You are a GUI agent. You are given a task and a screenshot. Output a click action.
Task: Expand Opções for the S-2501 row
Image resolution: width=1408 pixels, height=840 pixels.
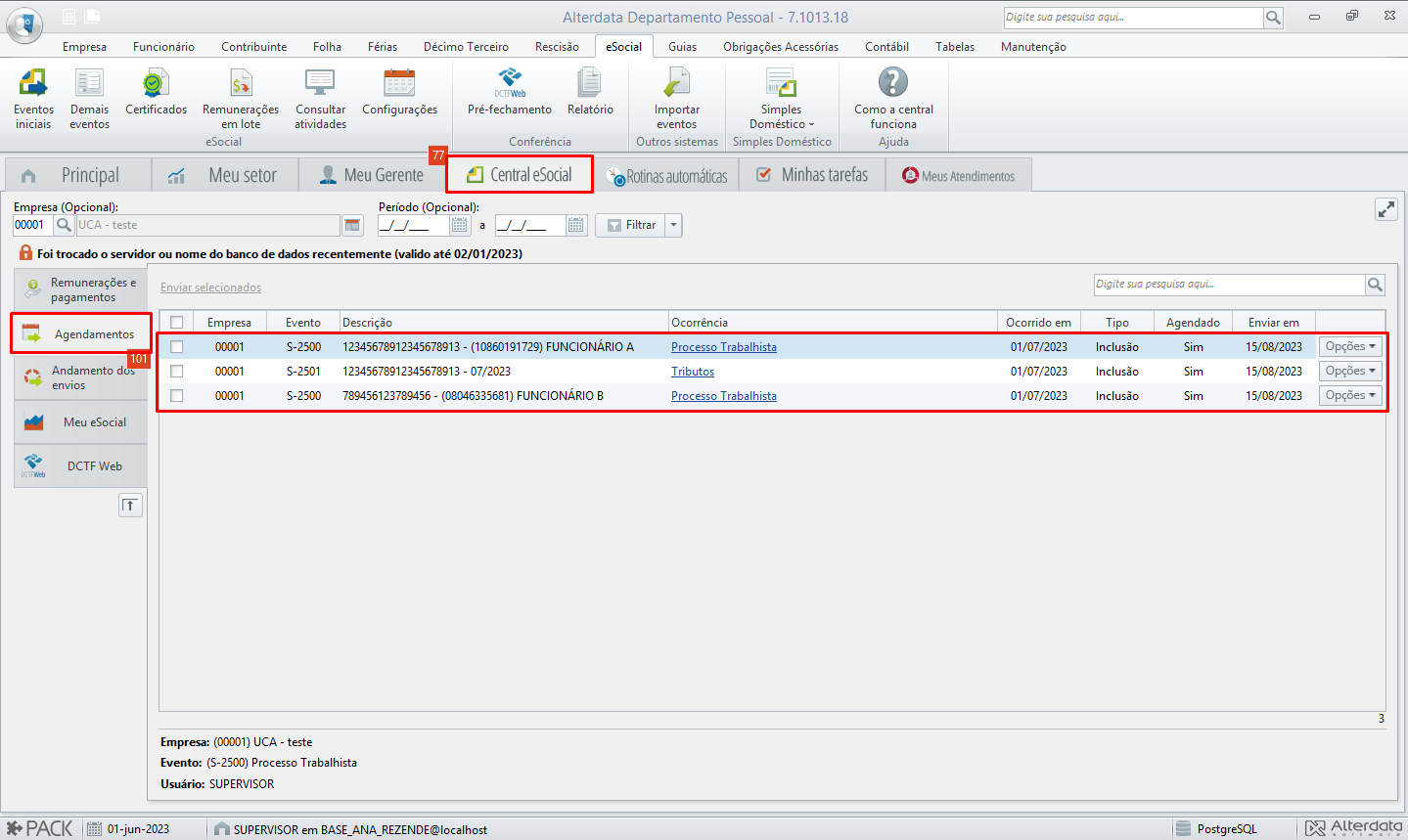[x=1350, y=371]
